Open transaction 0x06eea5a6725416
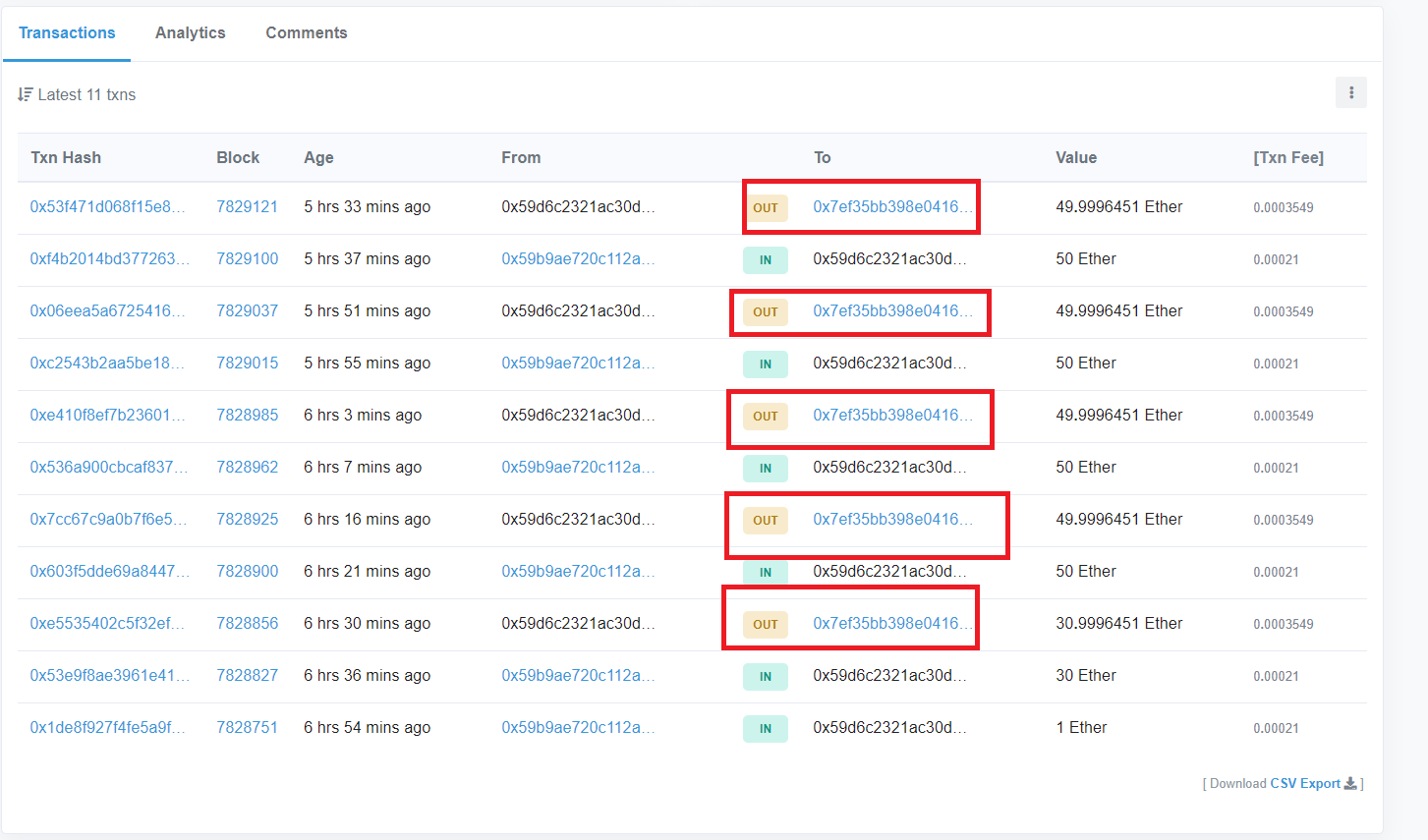This screenshot has width=1428, height=840. tap(109, 310)
